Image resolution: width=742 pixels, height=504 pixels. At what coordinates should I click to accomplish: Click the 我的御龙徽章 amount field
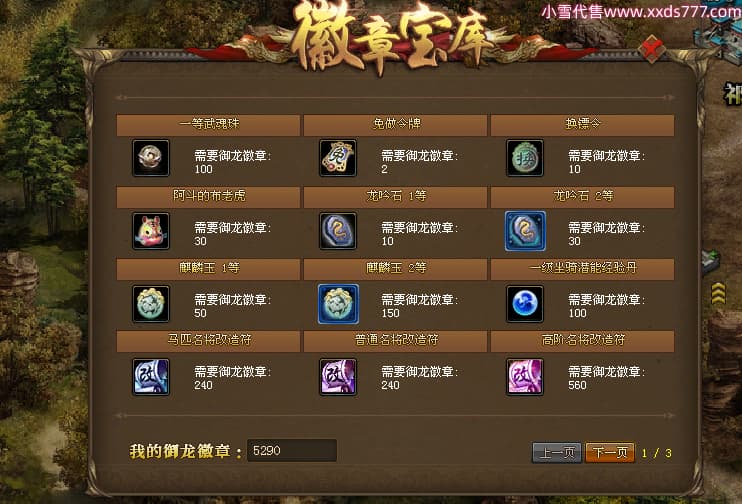292,451
